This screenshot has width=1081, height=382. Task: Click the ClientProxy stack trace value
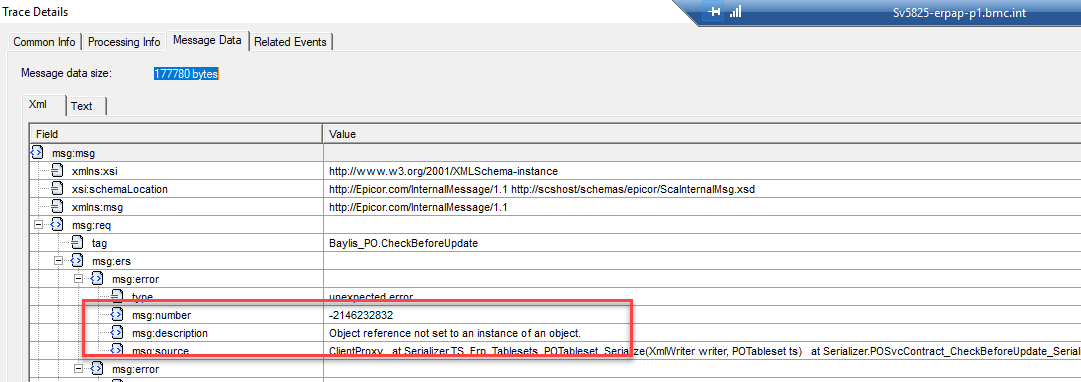[705, 351]
